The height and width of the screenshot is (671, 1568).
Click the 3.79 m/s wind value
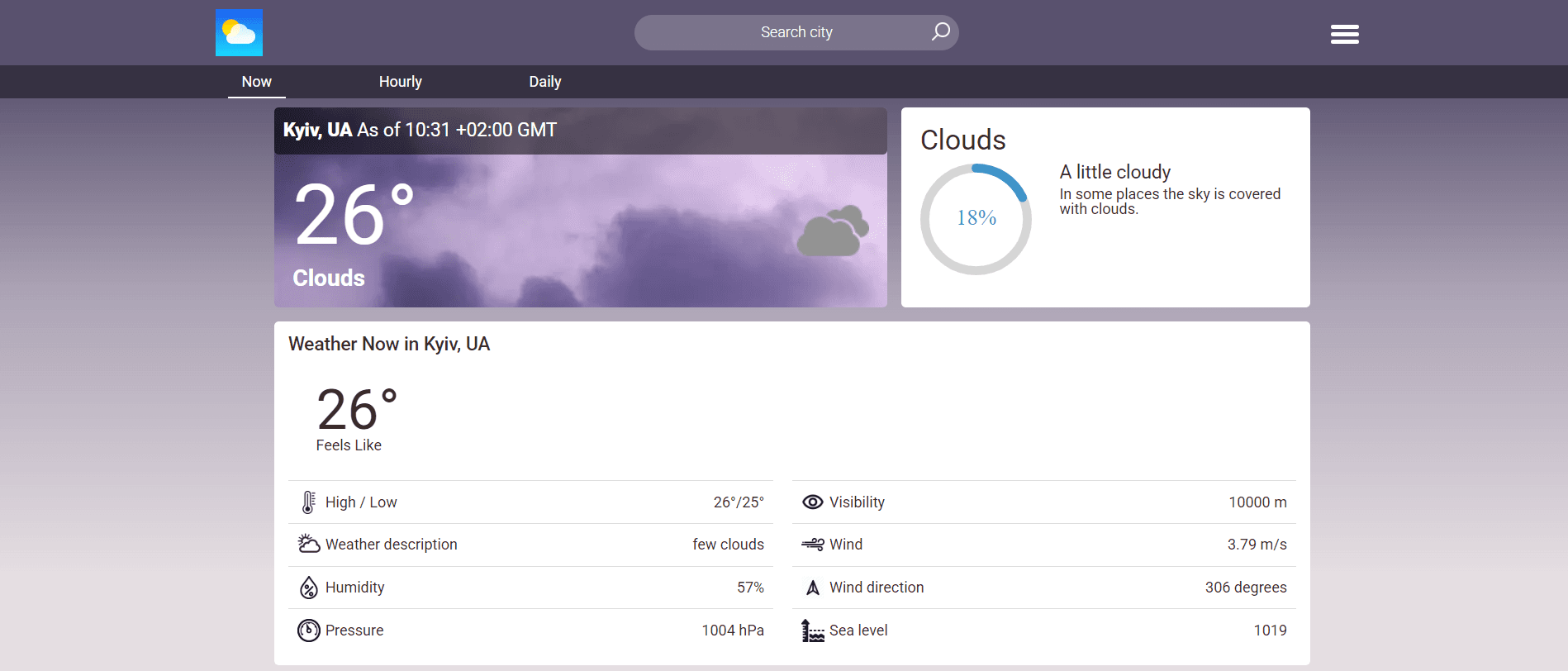(x=1257, y=545)
